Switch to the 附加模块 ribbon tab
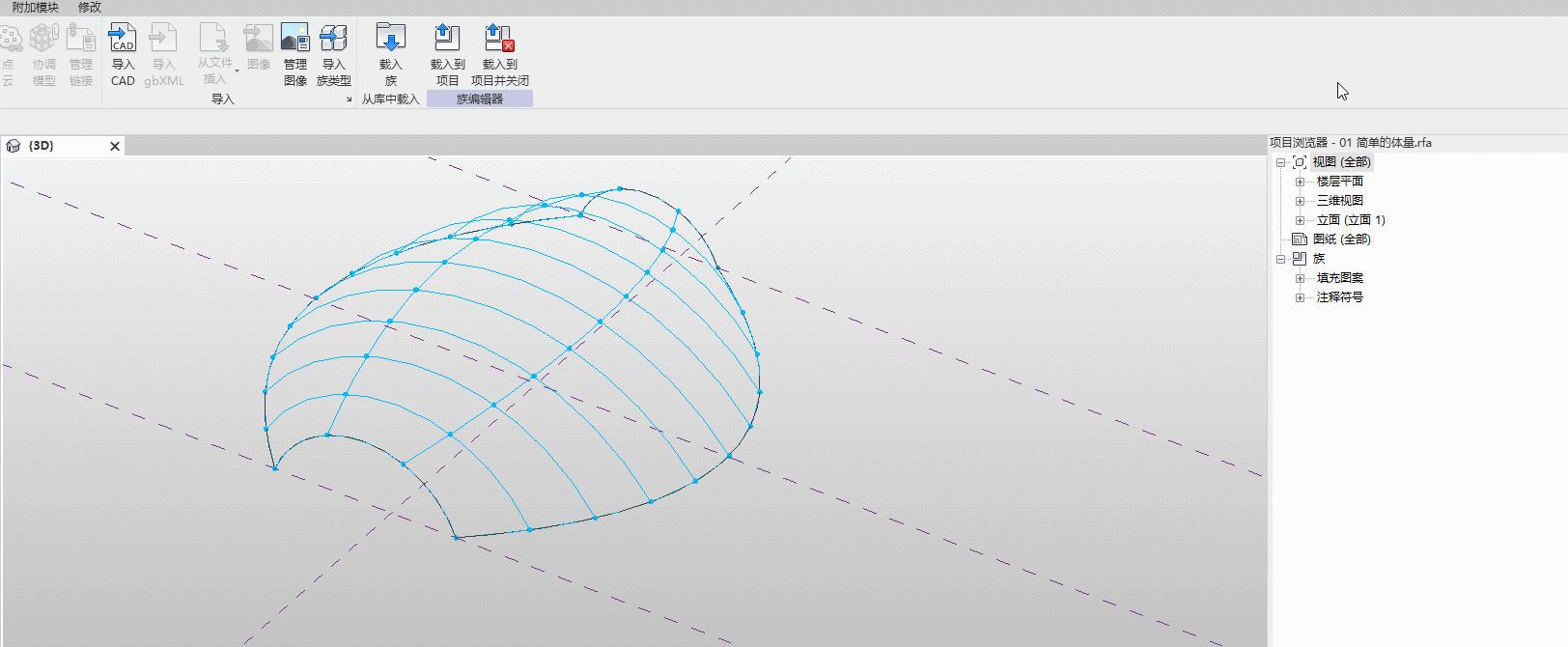Image resolution: width=1568 pixels, height=647 pixels. tap(36, 7)
